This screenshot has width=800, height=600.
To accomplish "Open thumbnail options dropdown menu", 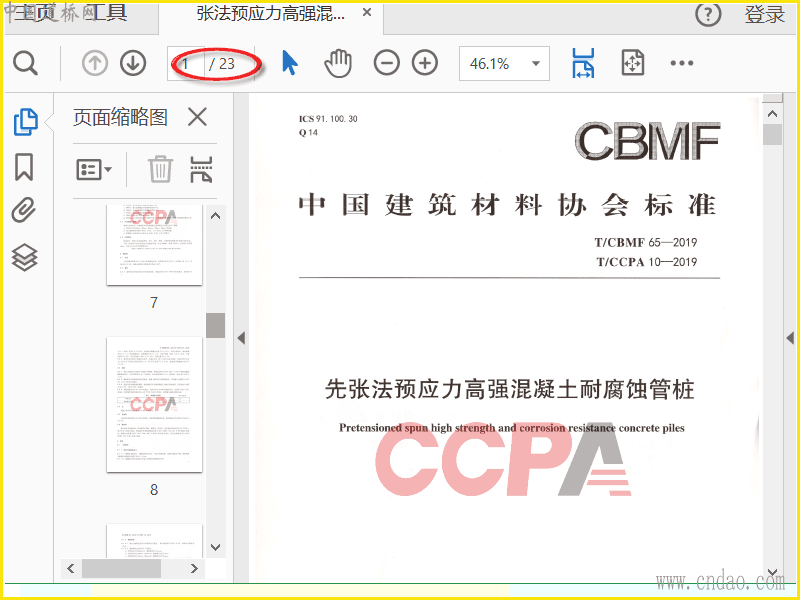I will (94, 169).
